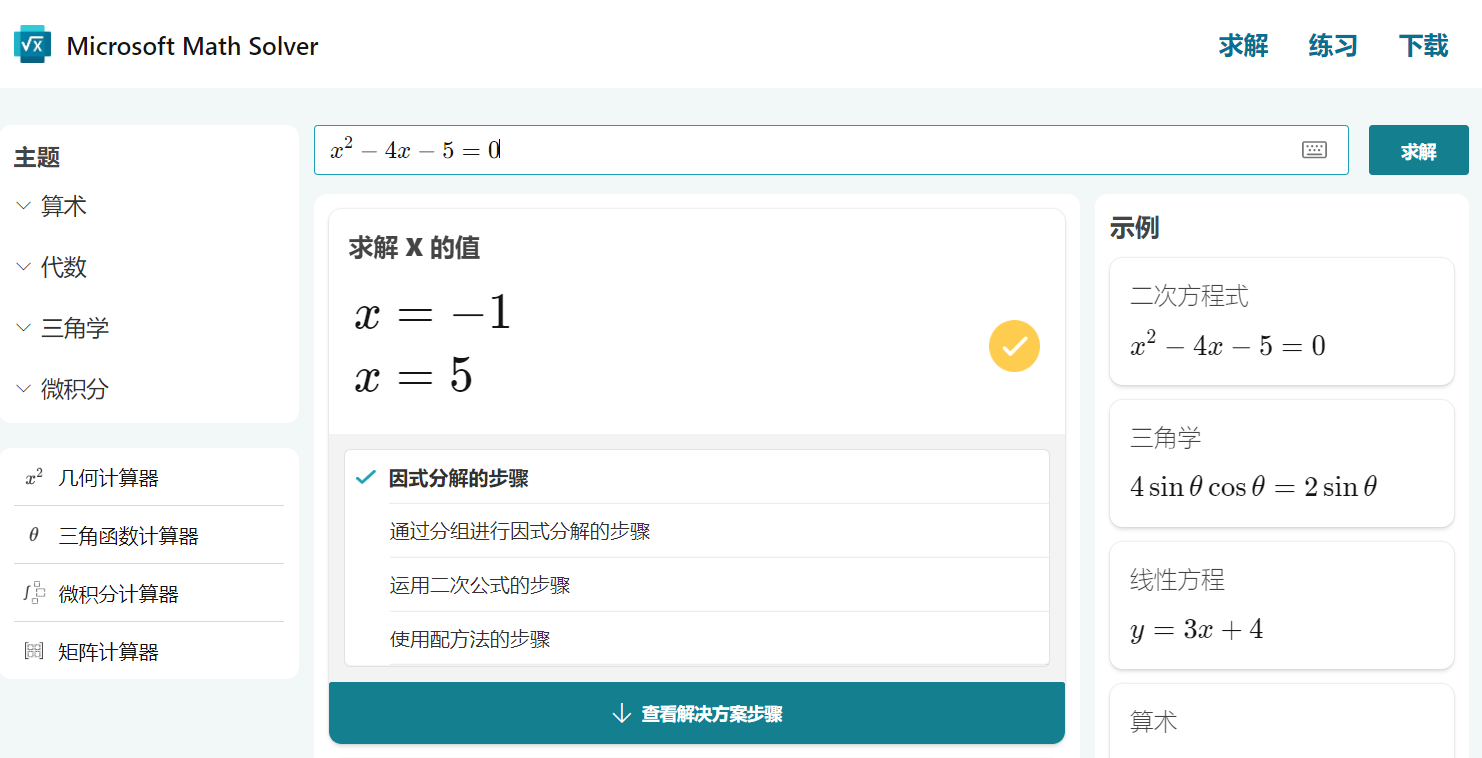Click the example 4 sin θ cos θ = 2 sin θ
Image resolution: width=1482 pixels, height=758 pixels.
pyautogui.click(x=1254, y=487)
